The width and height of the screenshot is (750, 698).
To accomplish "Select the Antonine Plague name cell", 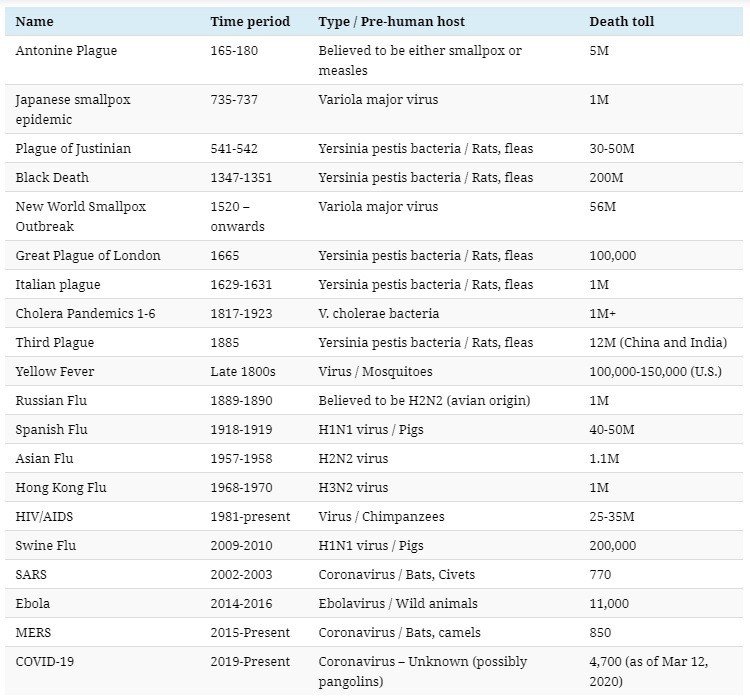I will pos(65,50).
